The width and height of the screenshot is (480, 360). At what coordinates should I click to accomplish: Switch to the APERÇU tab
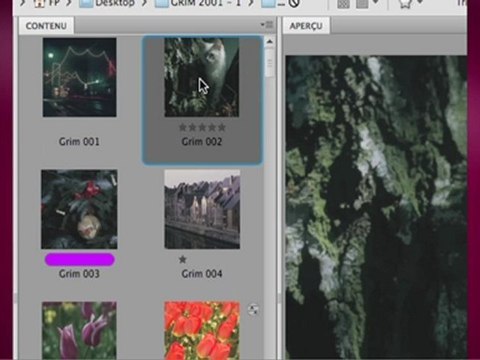click(306, 26)
